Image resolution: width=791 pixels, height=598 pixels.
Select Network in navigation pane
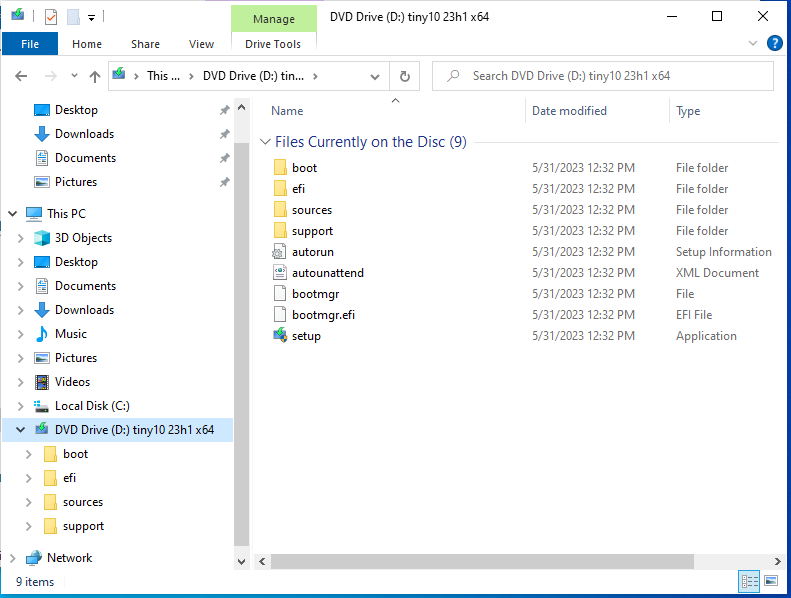click(x=69, y=558)
